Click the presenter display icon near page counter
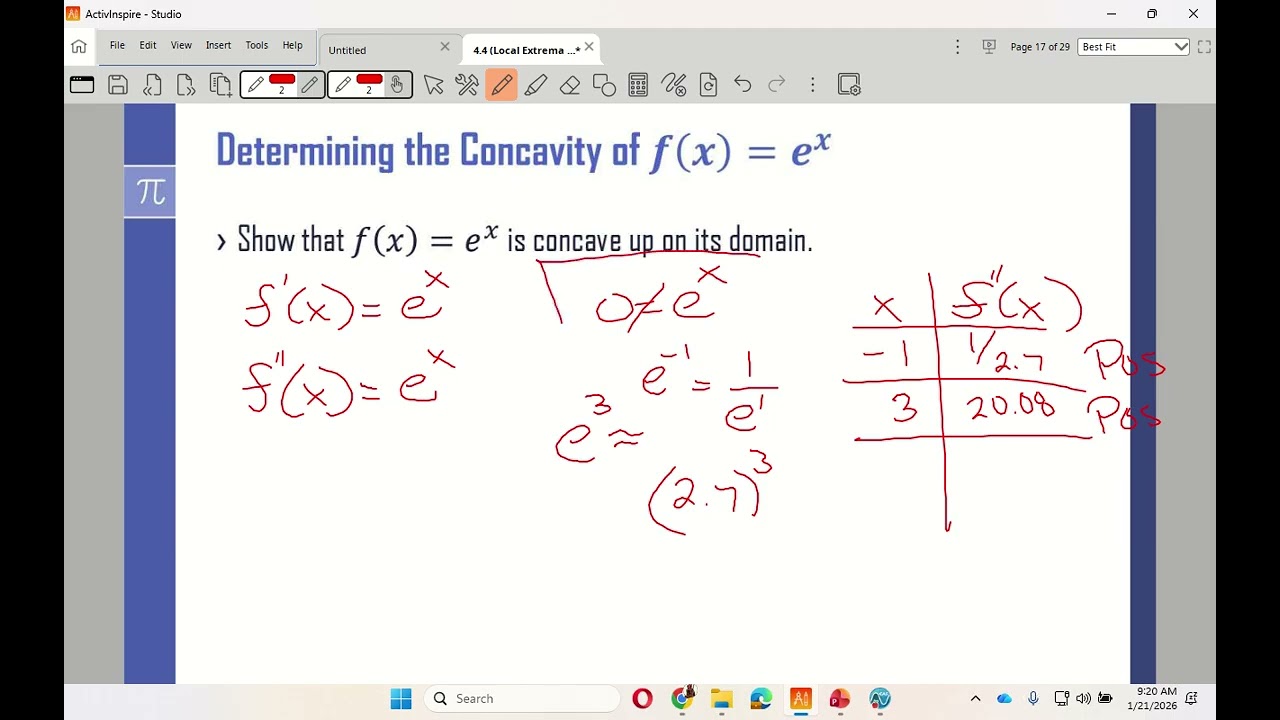 pos(989,46)
